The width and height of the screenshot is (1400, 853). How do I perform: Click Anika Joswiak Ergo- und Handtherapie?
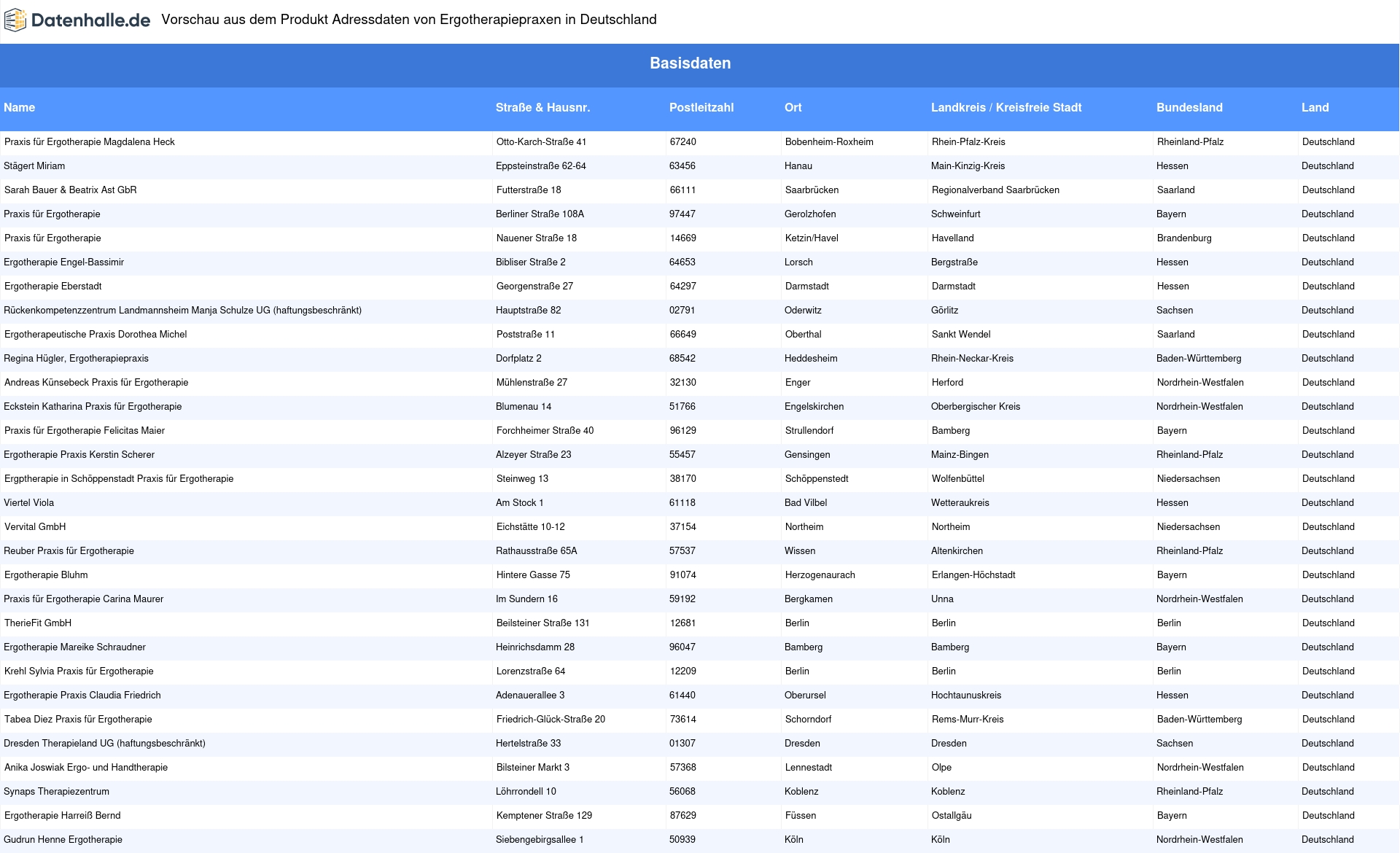86,768
